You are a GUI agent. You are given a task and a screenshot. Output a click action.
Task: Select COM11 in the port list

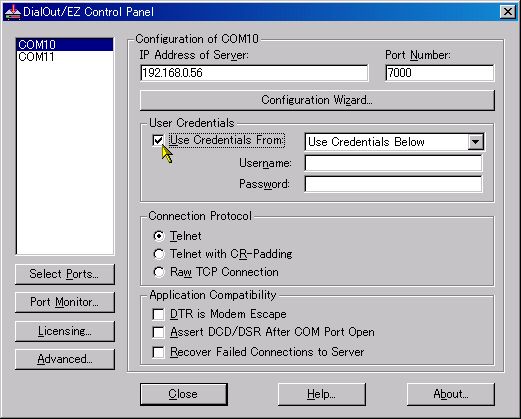[x=65, y=57]
